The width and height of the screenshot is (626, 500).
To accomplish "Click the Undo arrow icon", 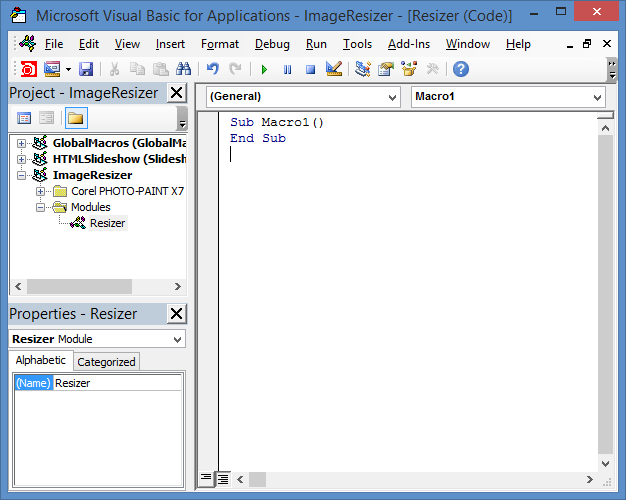I will point(213,69).
